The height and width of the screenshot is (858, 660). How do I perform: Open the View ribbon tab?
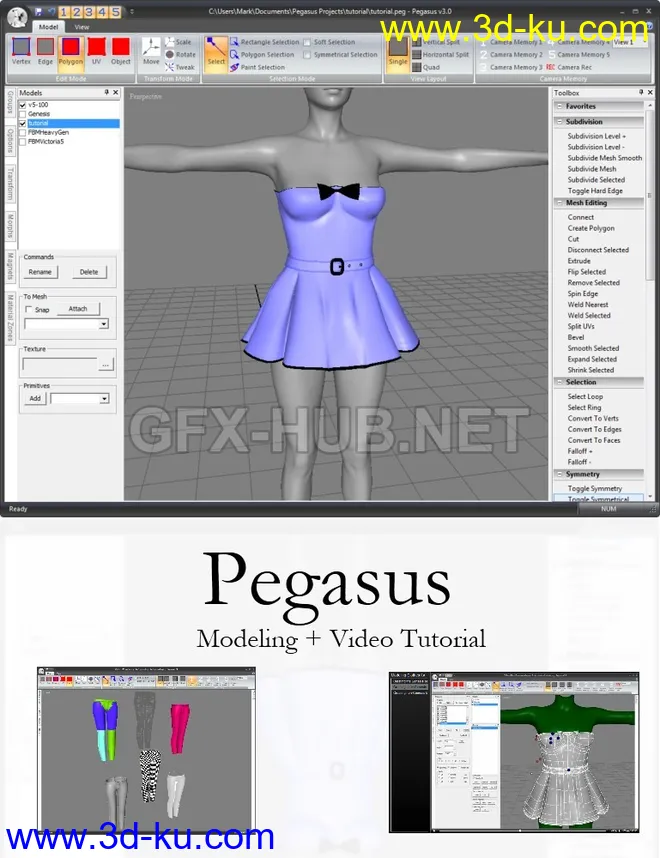coord(82,26)
